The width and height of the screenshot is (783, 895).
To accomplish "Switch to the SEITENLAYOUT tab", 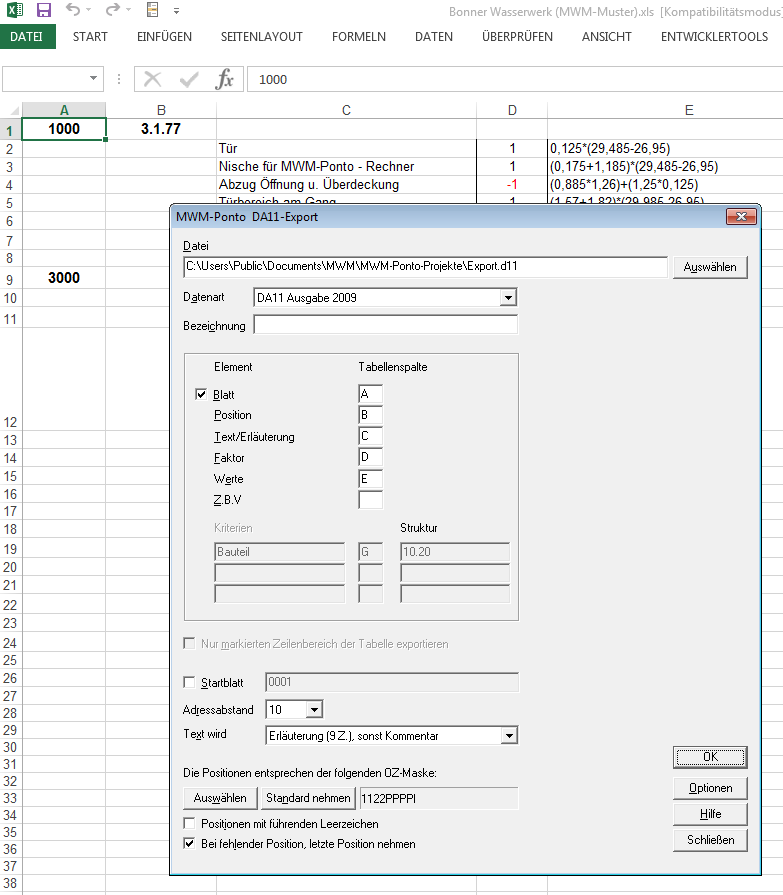I will [262, 37].
